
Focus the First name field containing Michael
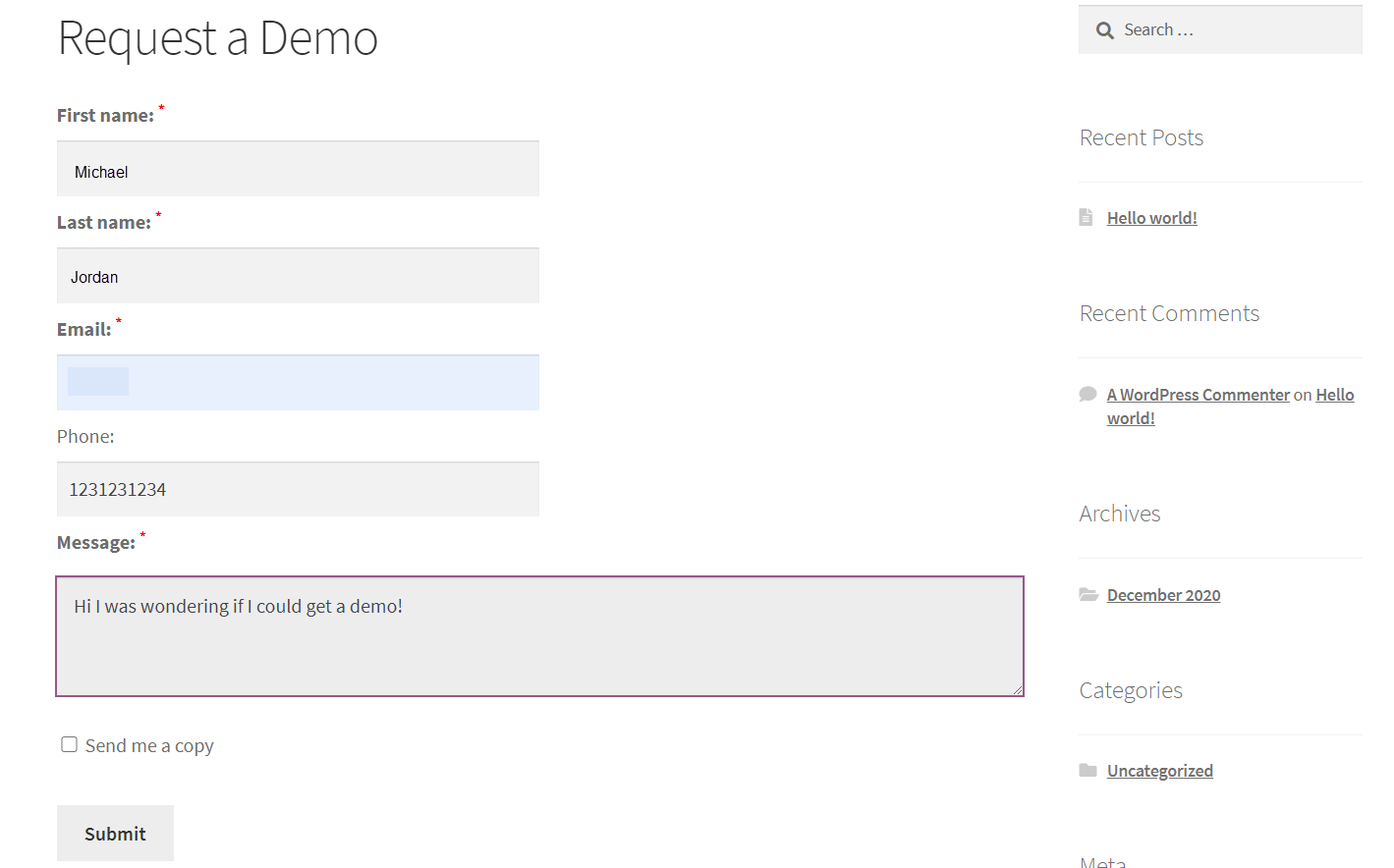pyautogui.click(x=298, y=170)
